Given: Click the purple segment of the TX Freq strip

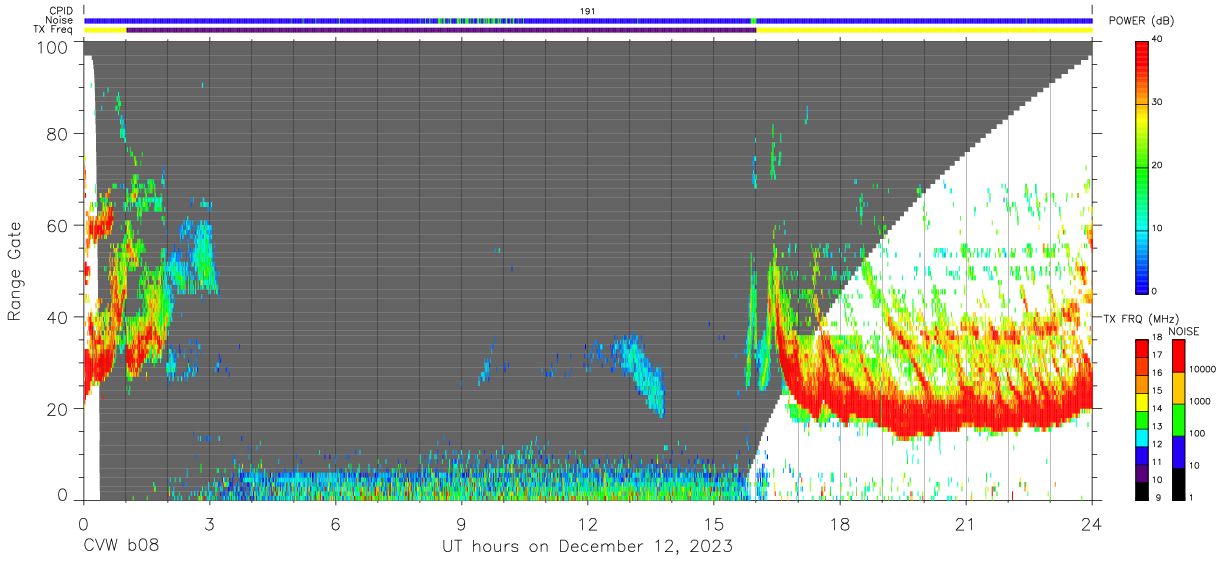Looking at the screenshot, I should tap(441, 30).
